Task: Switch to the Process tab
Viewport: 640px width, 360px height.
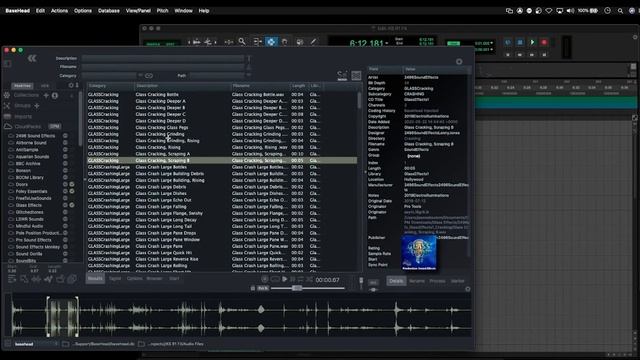Action: coord(437,281)
